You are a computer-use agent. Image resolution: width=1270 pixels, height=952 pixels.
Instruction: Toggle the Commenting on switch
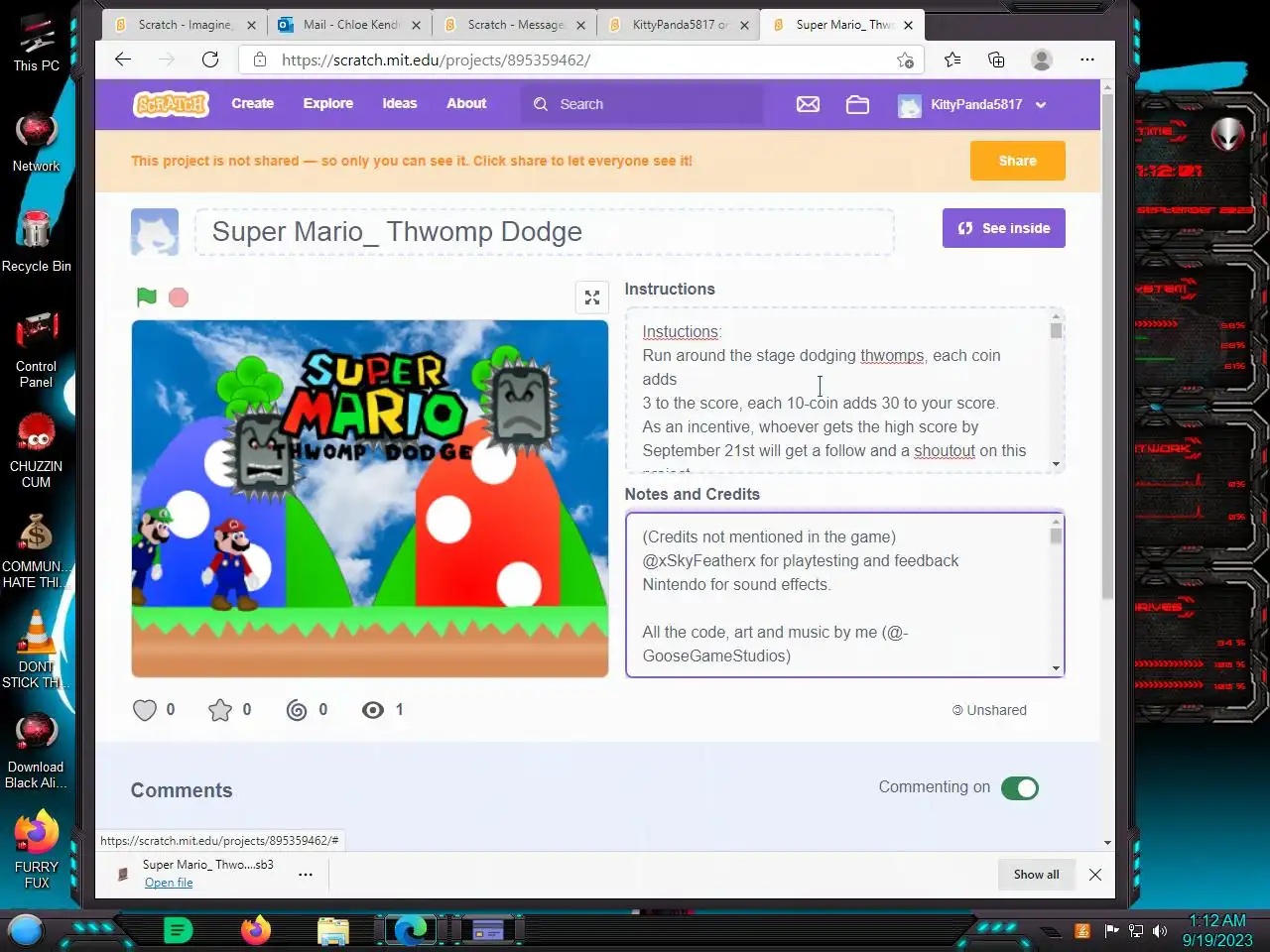point(1020,788)
